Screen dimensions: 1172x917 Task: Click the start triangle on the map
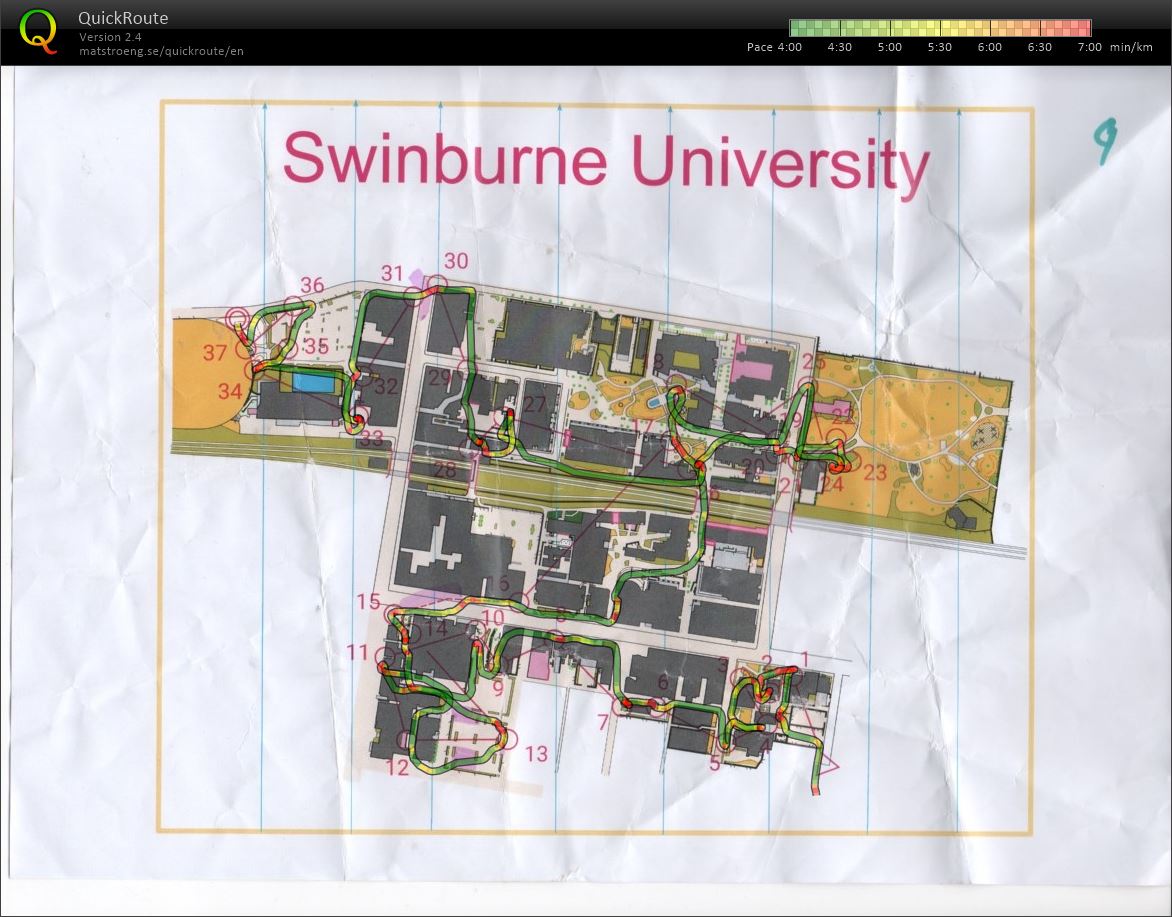[x=826, y=766]
